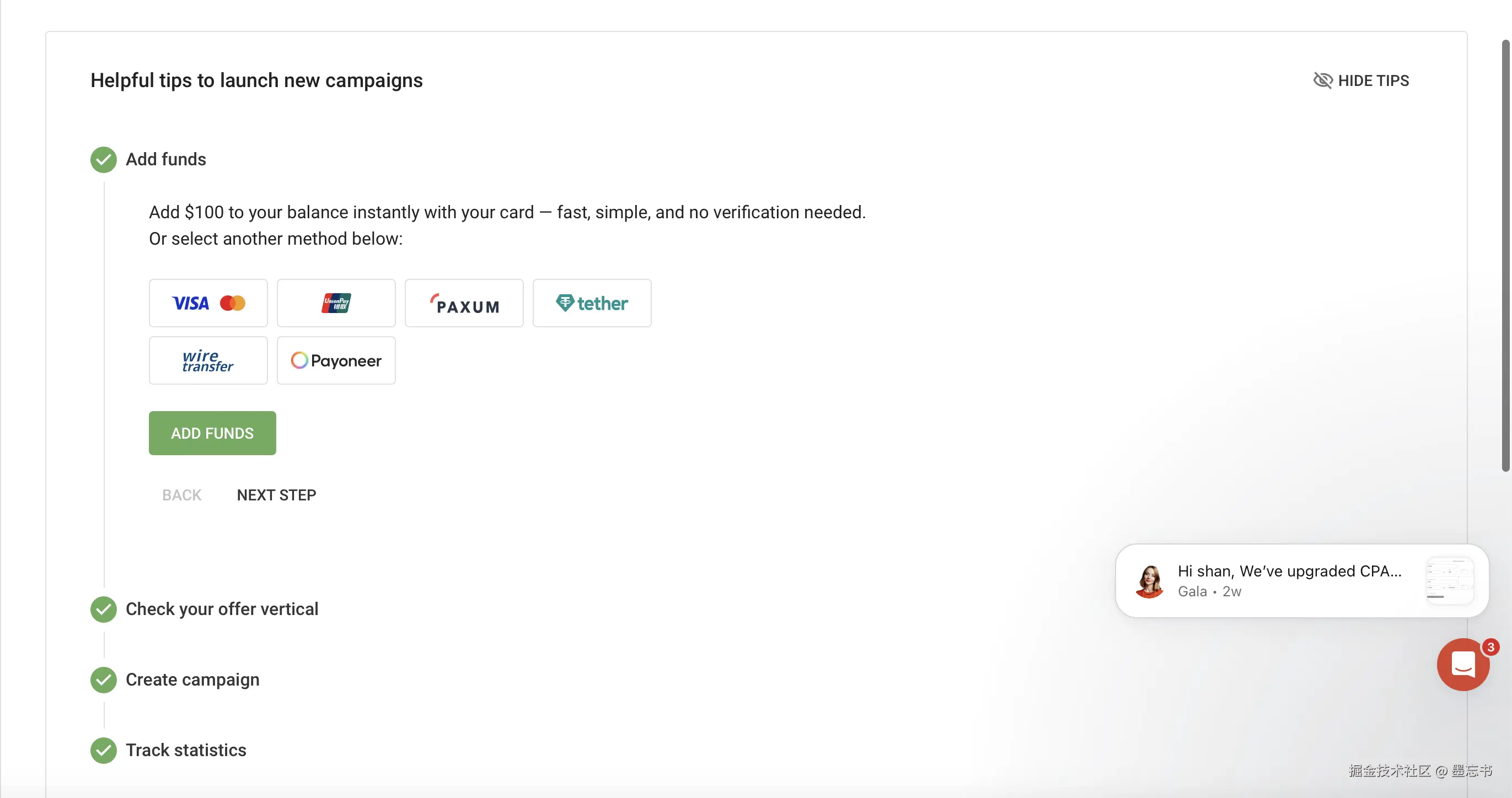The image size is (1512, 798).
Task: Choose wire transfer payment option
Action: pos(208,360)
